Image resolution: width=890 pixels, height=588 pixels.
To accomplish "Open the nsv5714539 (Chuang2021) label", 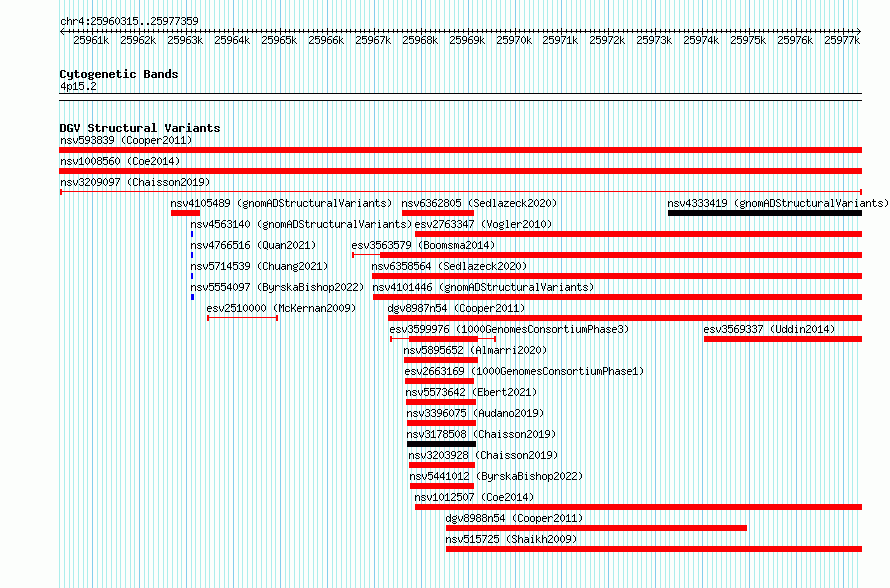I will click(x=259, y=266).
